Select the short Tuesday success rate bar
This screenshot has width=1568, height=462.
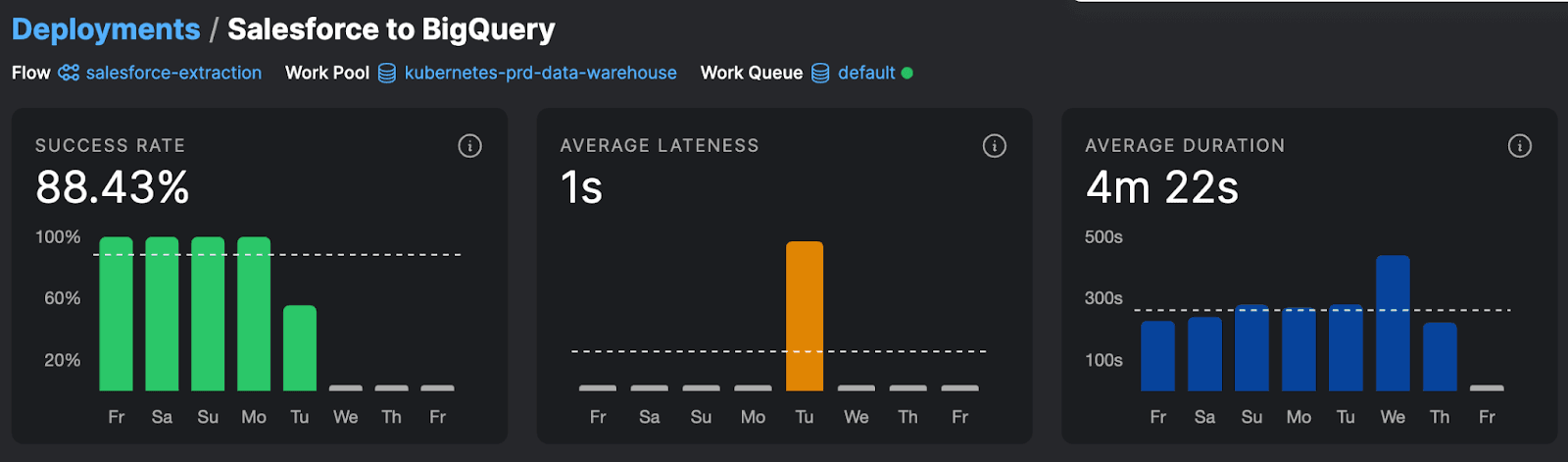click(x=300, y=348)
